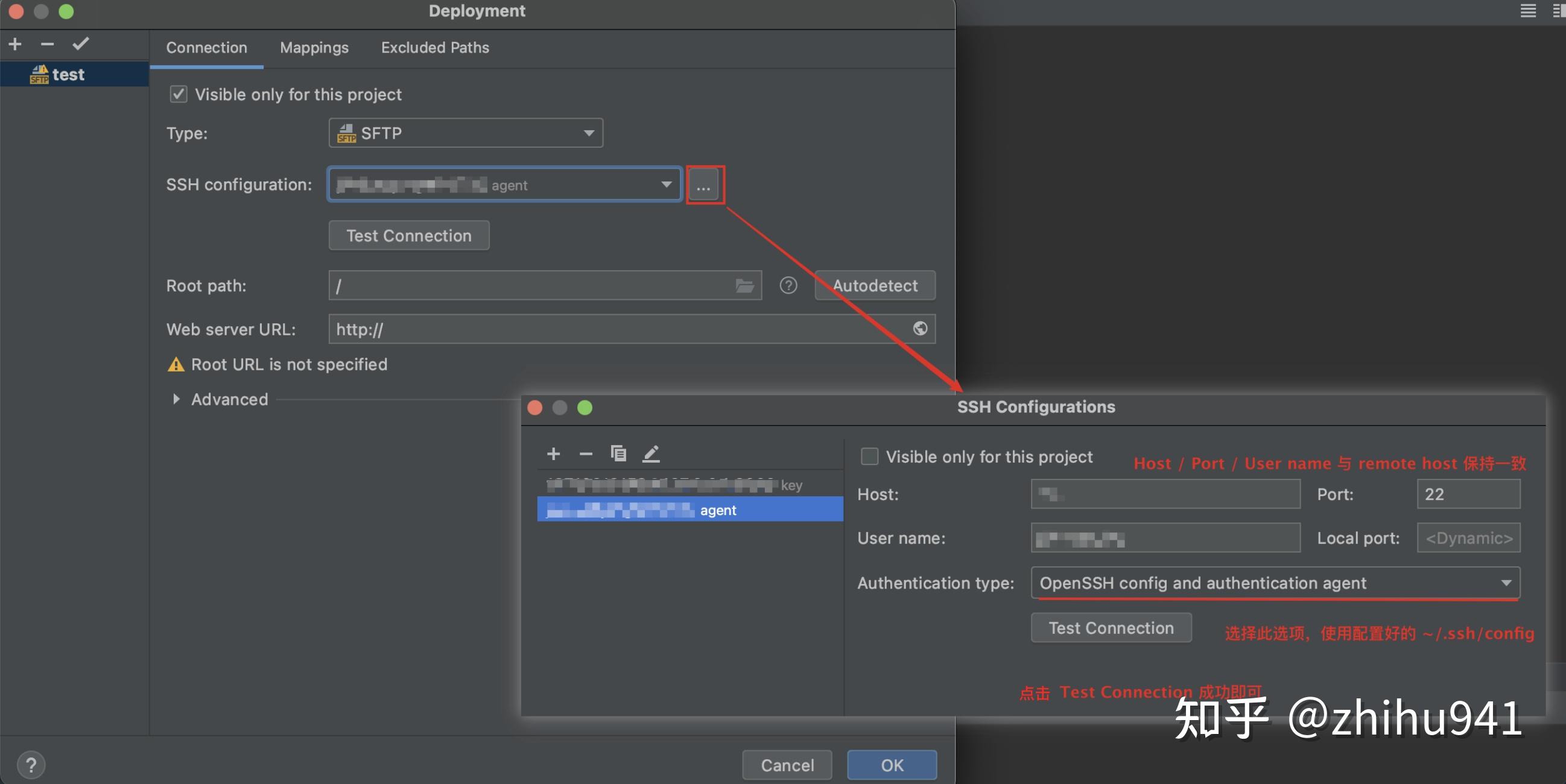Image resolution: width=1566 pixels, height=784 pixels.
Task: Switch to the Mappings tab
Action: [x=314, y=48]
